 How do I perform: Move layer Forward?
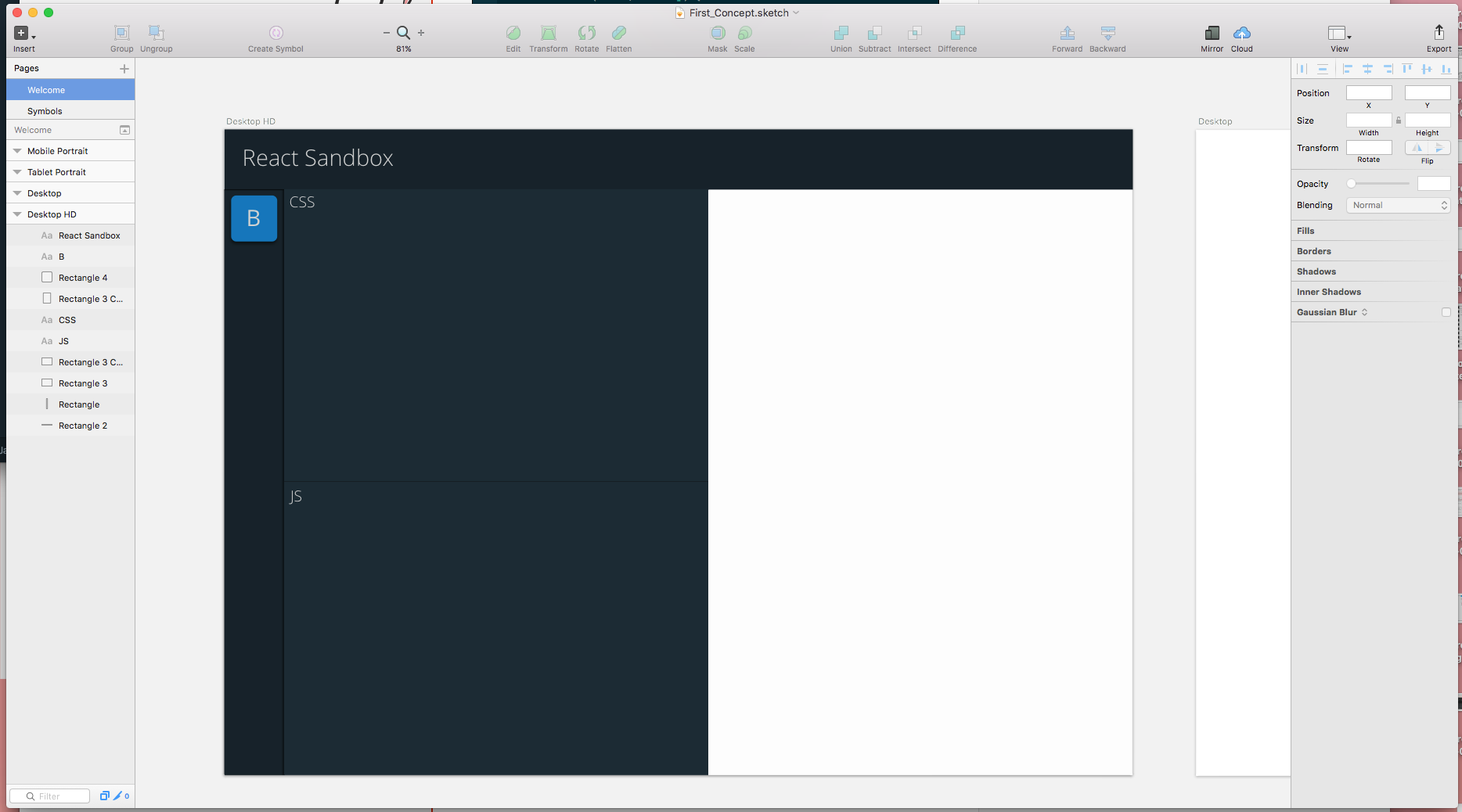pos(1068,33)
